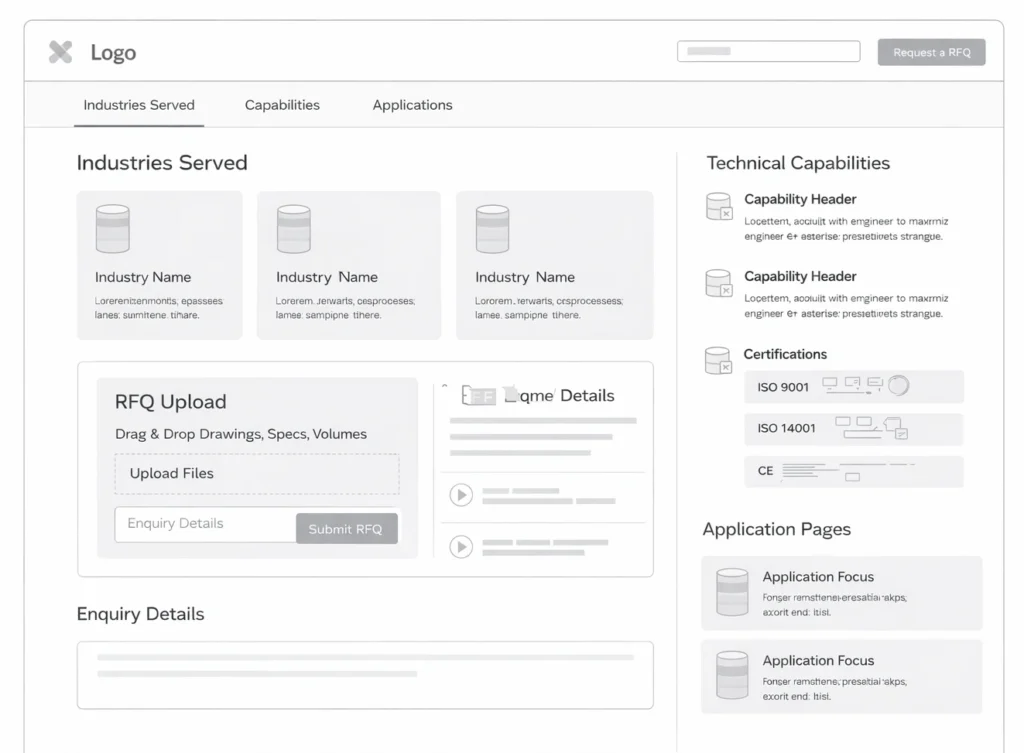
Task: Play the second video preview
Action: 461,546
